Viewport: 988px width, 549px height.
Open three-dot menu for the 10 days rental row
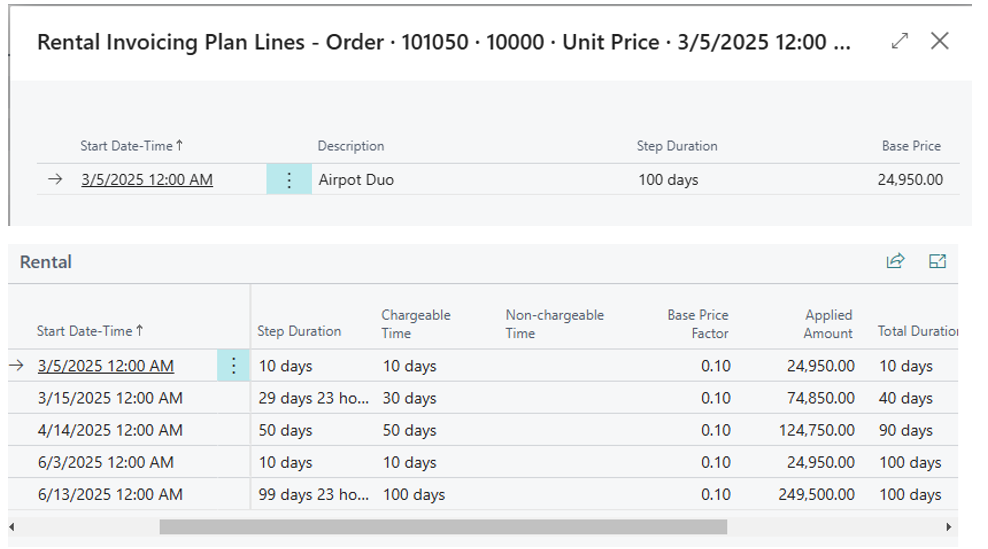pos(234,366)
